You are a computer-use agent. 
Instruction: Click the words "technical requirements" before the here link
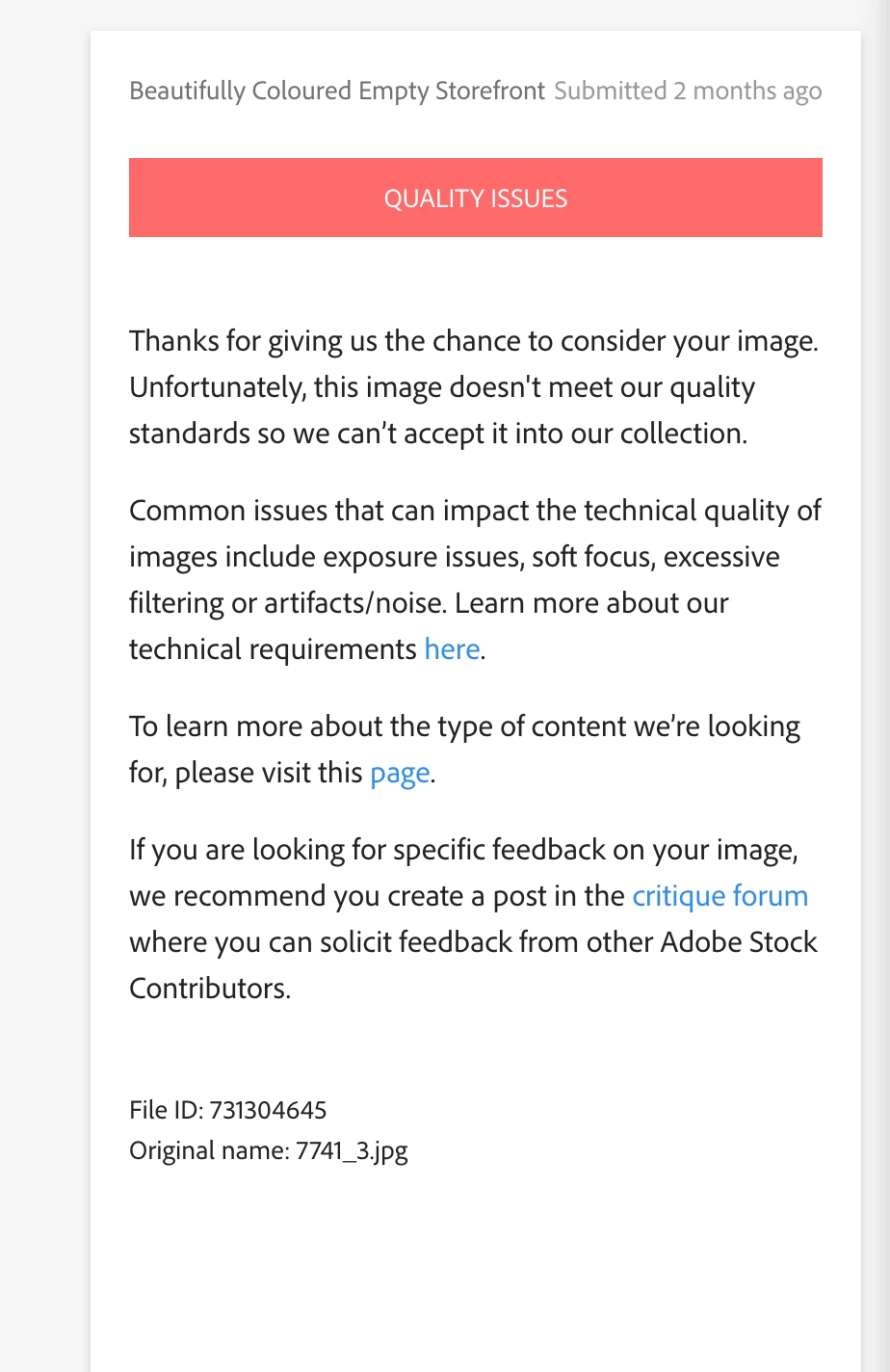click(x=273, y=649)
